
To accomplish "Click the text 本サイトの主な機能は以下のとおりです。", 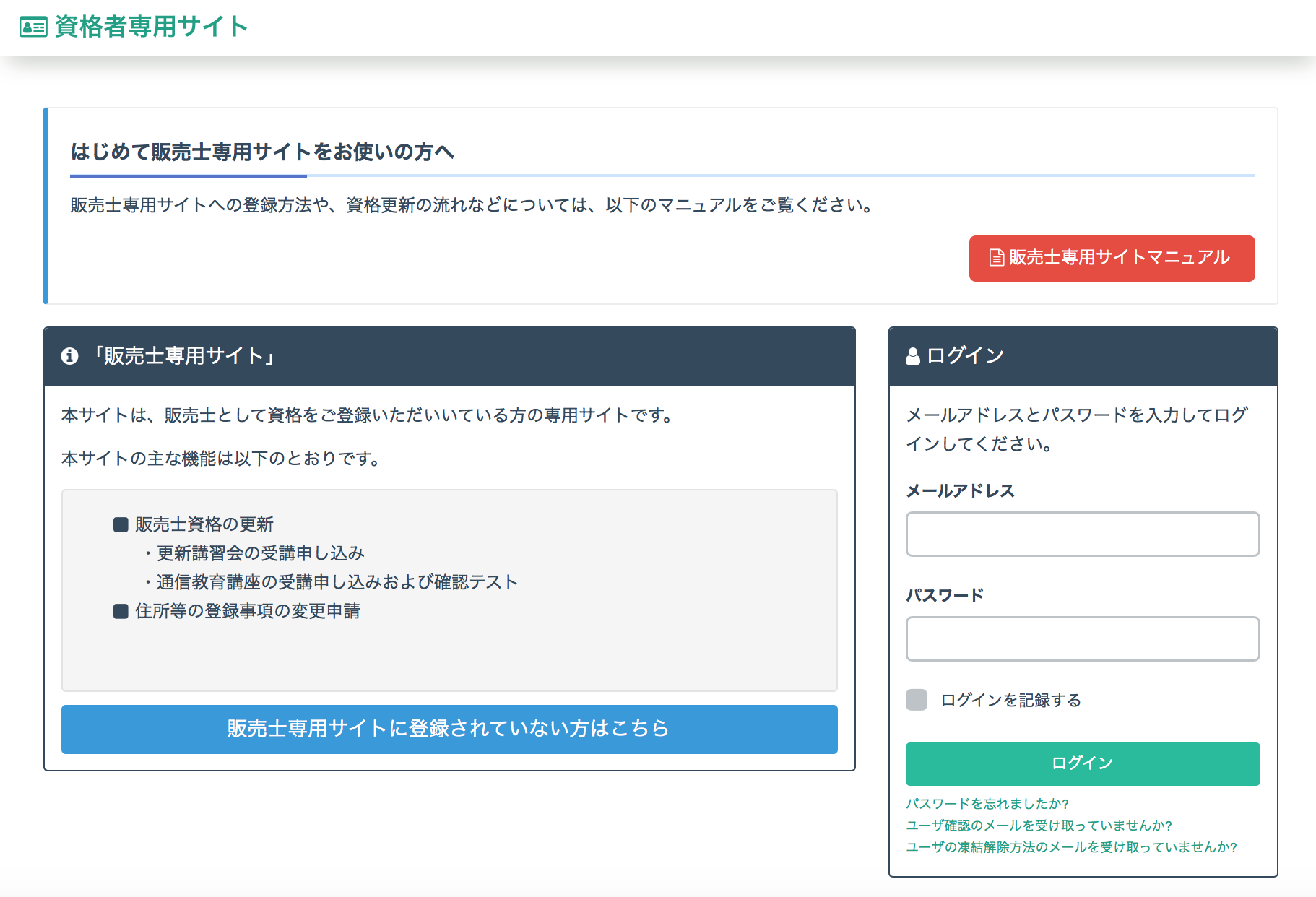I will coord(221,459).
